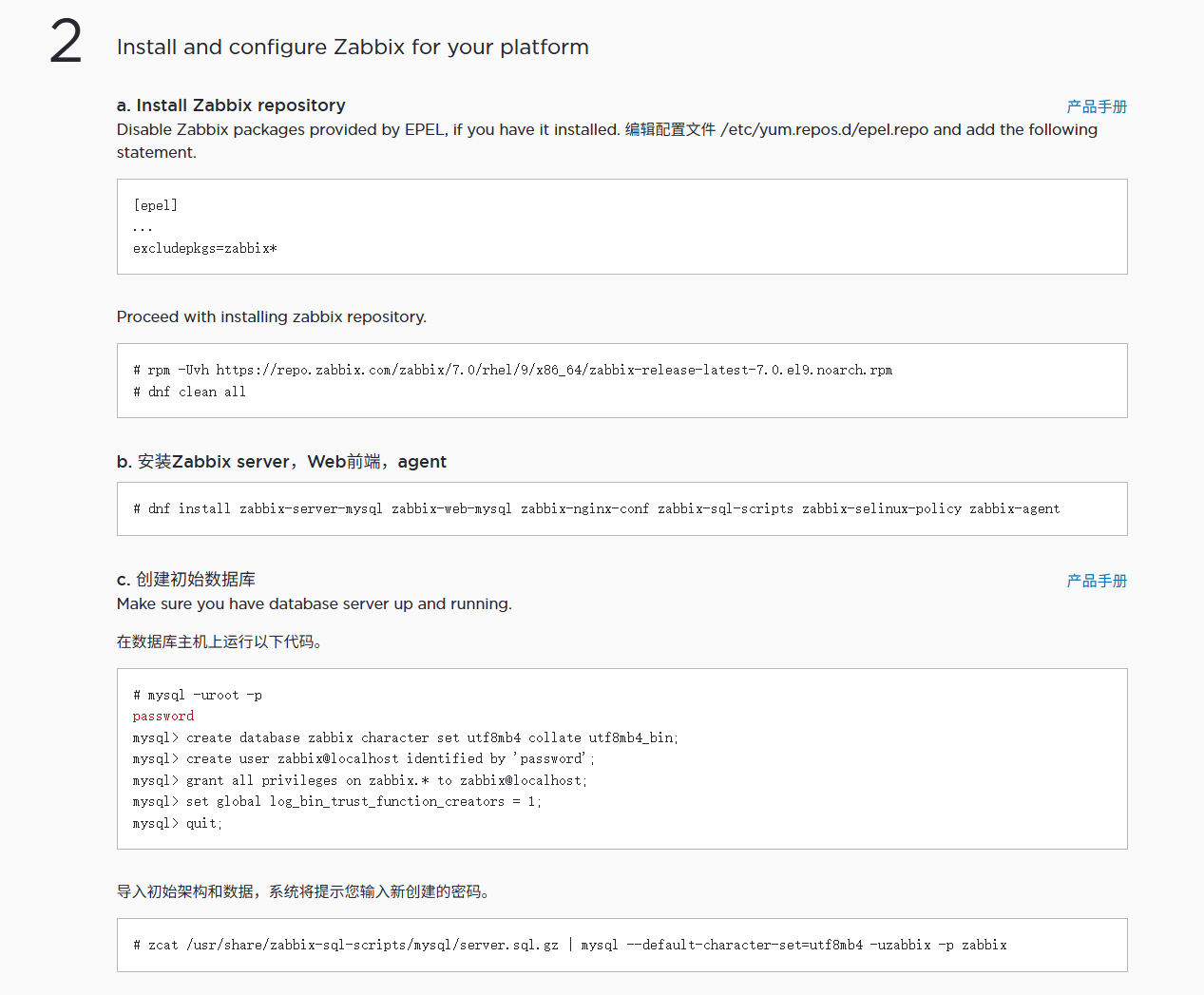The width and height of the screenshot is (1204, 995).
Task: Click the 'create user zabbix@localhost' SQL line
Action: point(364,758)
